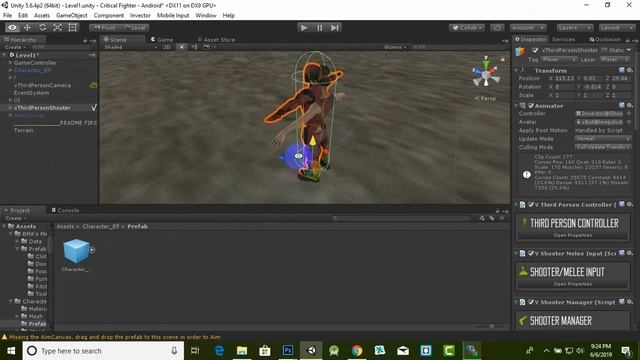Click the Controller object picker circle
Image resolution: width=640 pixels, height=360 pixels.
point(629,113)
